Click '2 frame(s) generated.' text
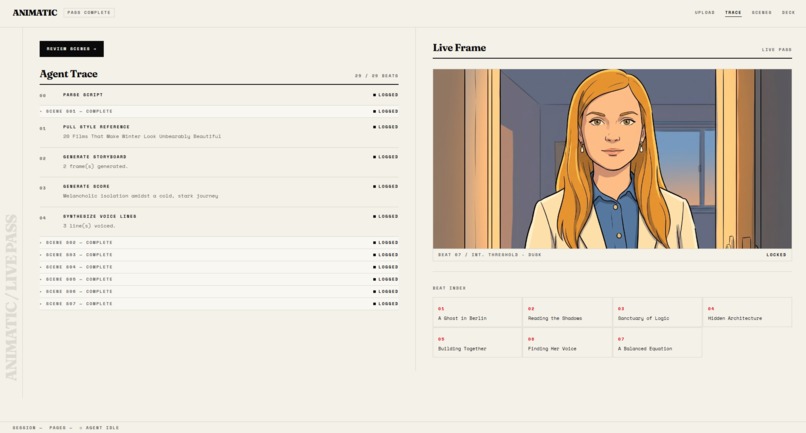The width and height of the screenshot is (806, 433). pyautogui.click(x=95, y=166)
